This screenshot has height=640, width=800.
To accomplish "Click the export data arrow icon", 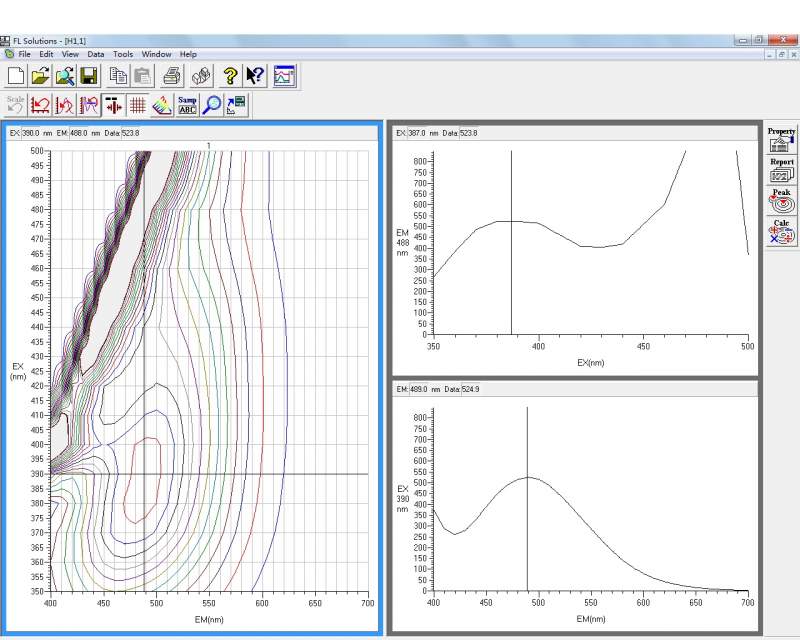I will tap(236, 105).
